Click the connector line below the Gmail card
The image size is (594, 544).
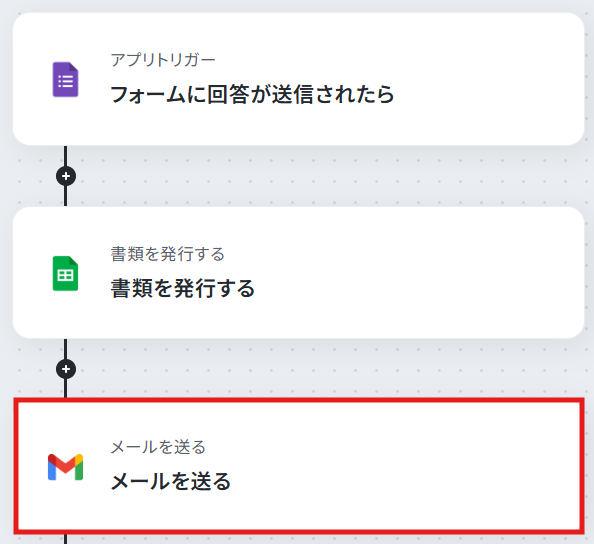click(x=66, y=539)
